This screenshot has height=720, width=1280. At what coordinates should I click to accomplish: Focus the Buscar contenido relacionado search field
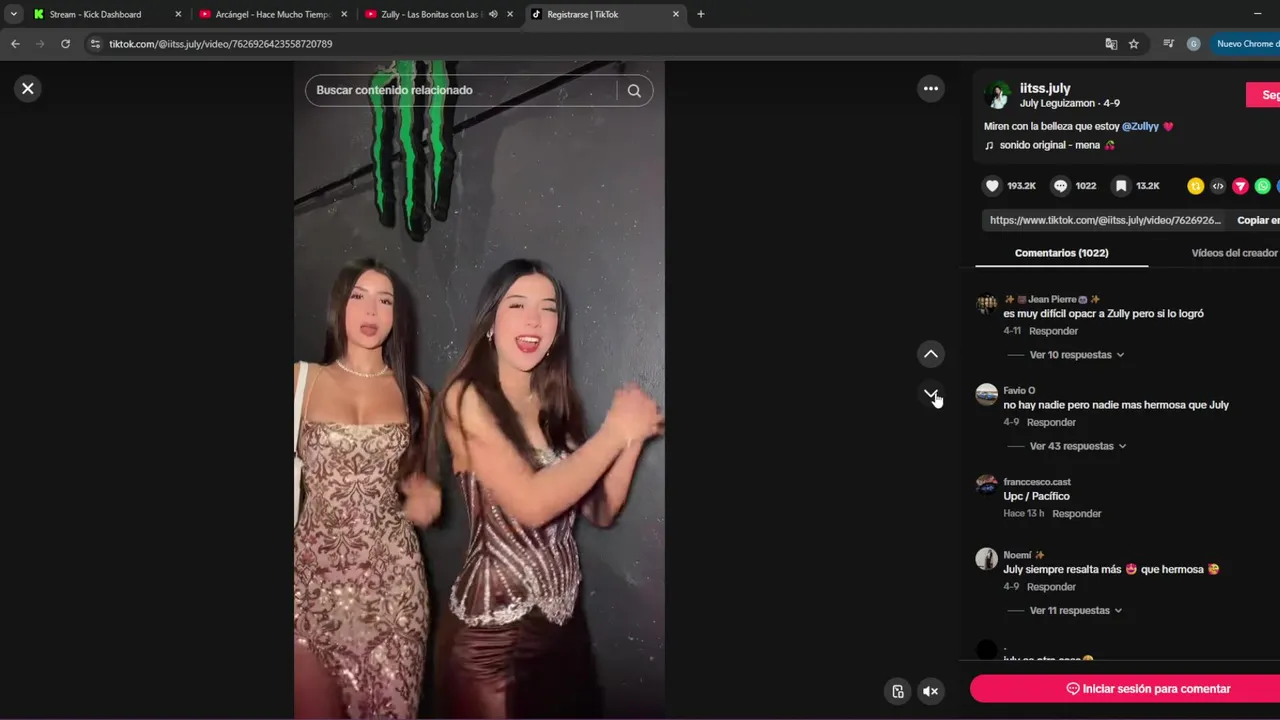click(460, 90)
